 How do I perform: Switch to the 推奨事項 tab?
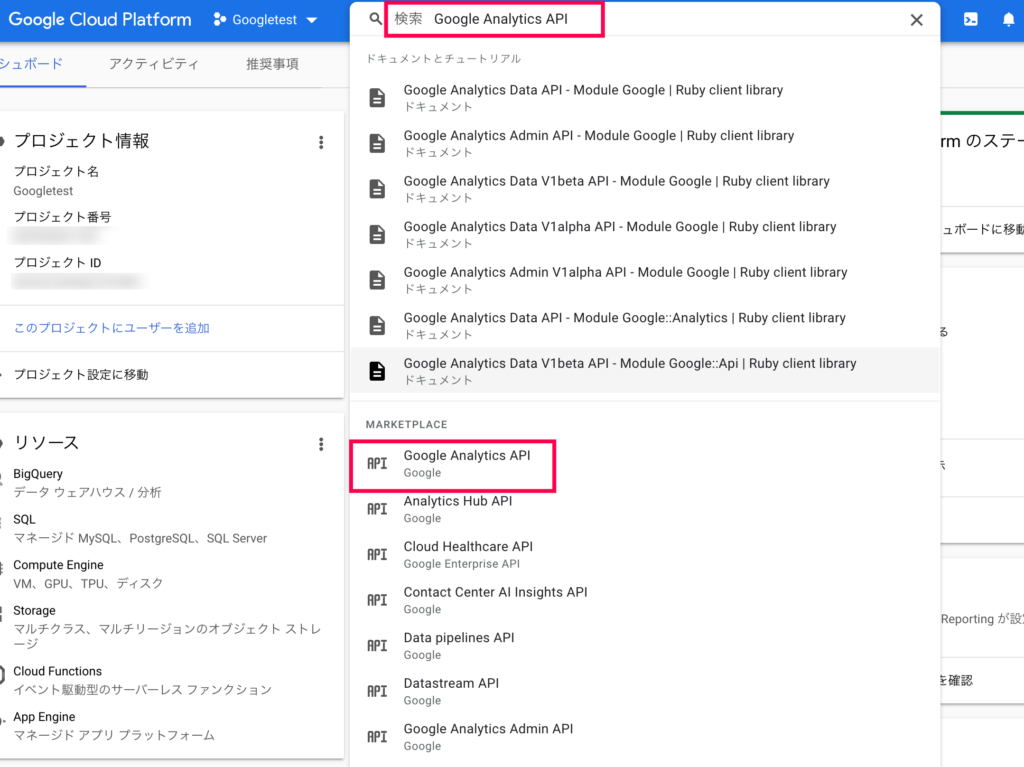tap(272, 64)
